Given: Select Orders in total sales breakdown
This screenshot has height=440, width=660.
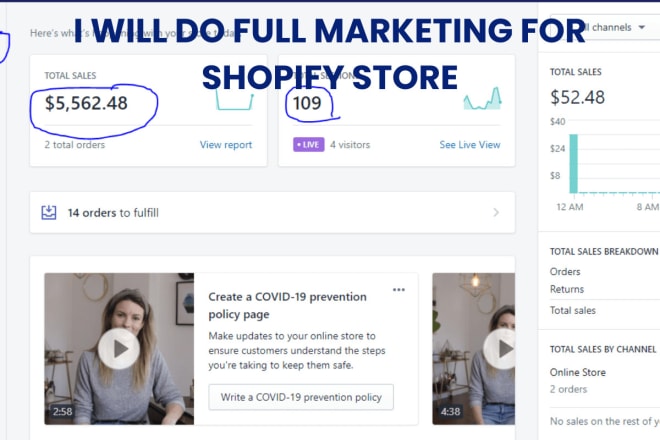Looking at the screenshot, I should pyautogui.click(x=565, y=272).
